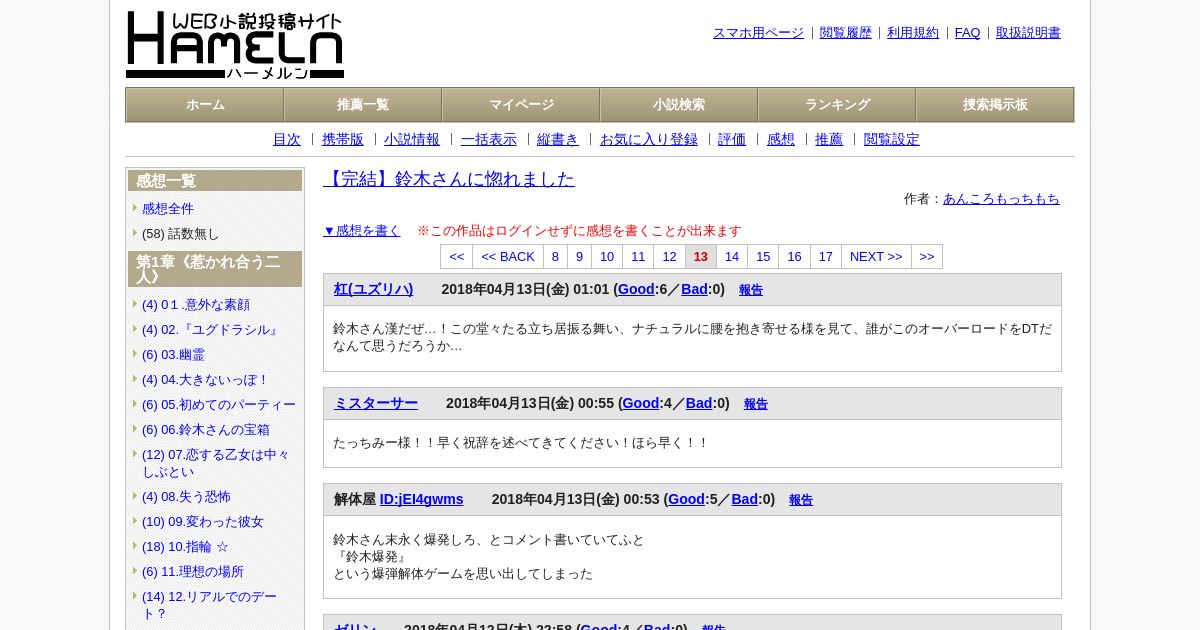Open the 小説検索 tab

click(679, 105)
